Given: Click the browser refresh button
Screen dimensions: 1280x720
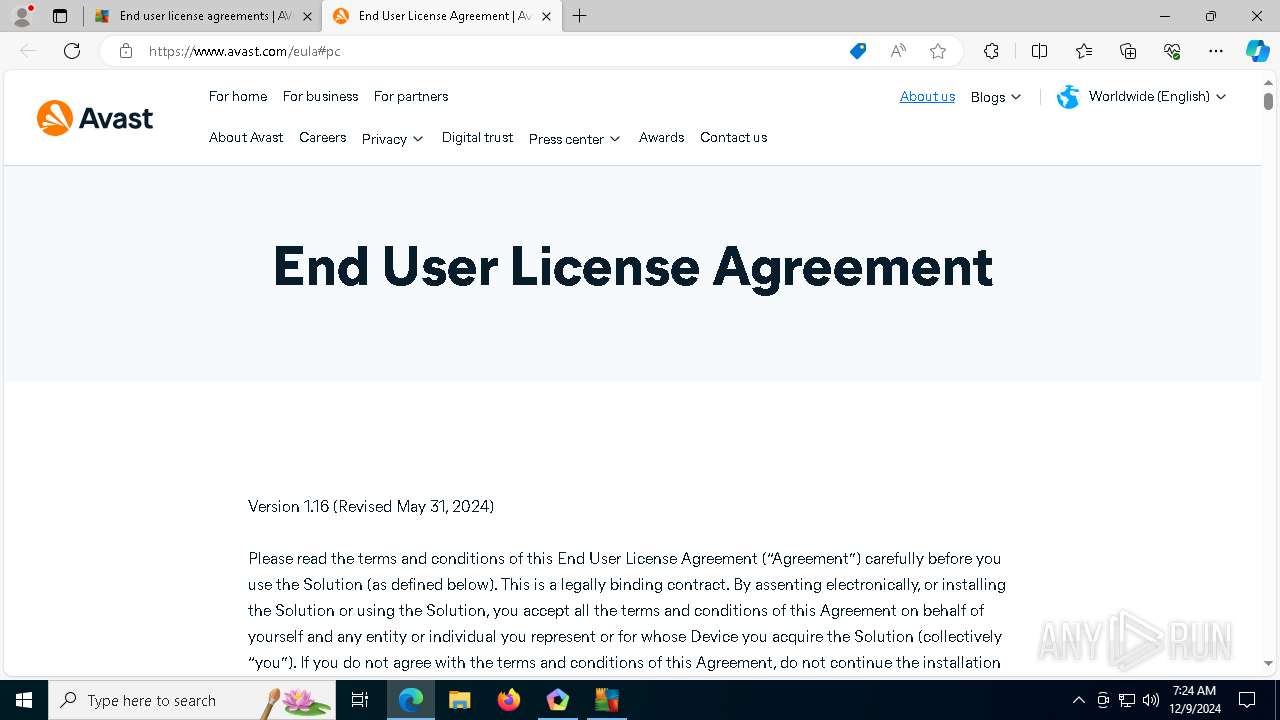Looking at the screenshot, I should [72, 51].
